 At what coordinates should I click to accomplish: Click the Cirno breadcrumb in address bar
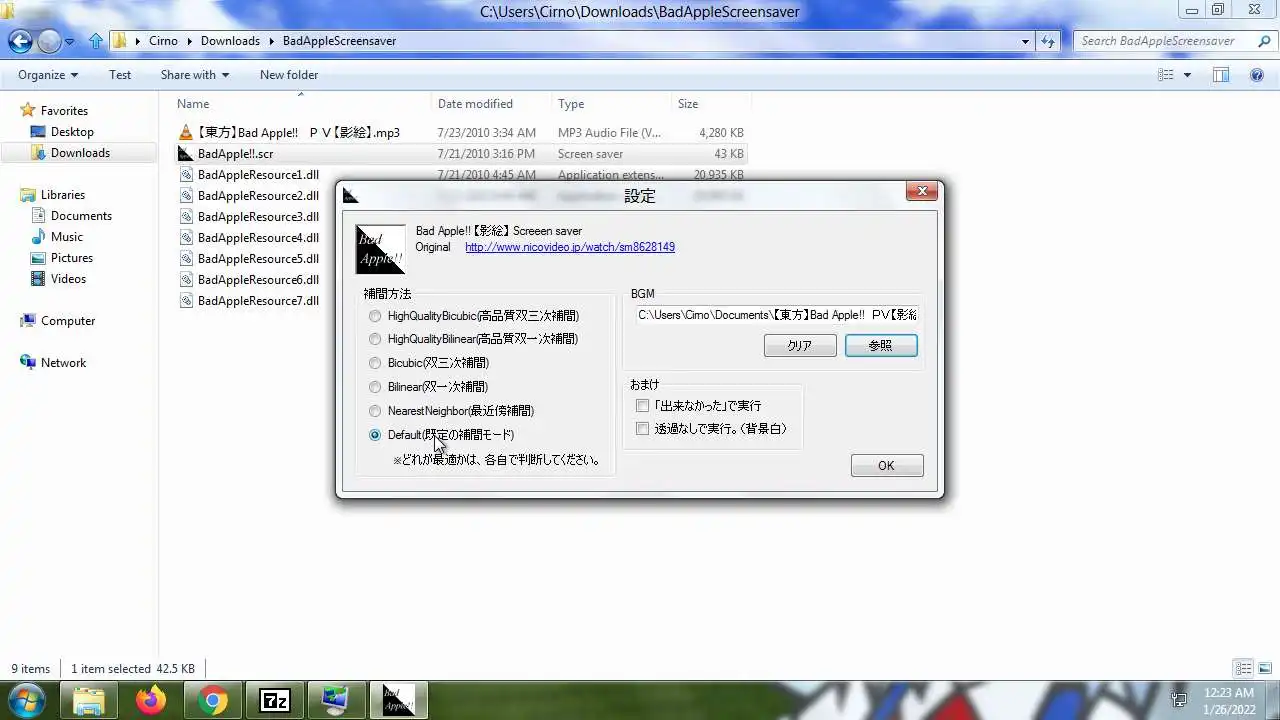(x=163, y=41)
